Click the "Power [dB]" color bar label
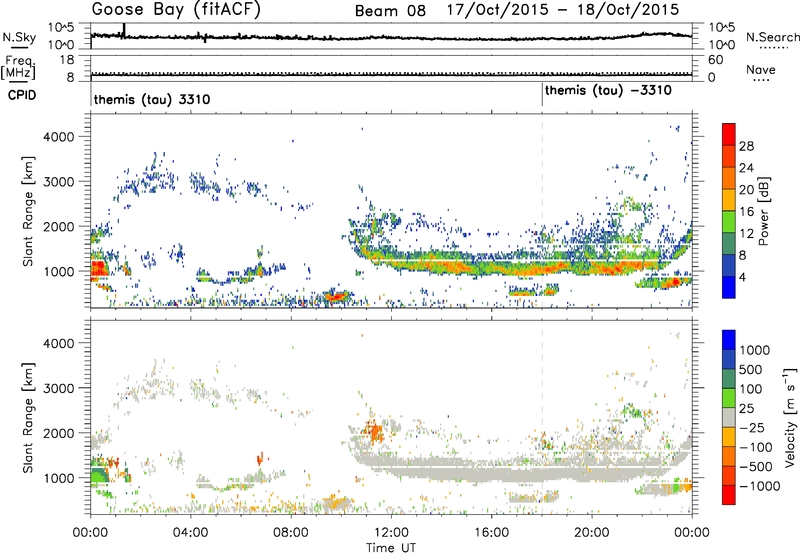The image size is (800, 554). [763, 211]
